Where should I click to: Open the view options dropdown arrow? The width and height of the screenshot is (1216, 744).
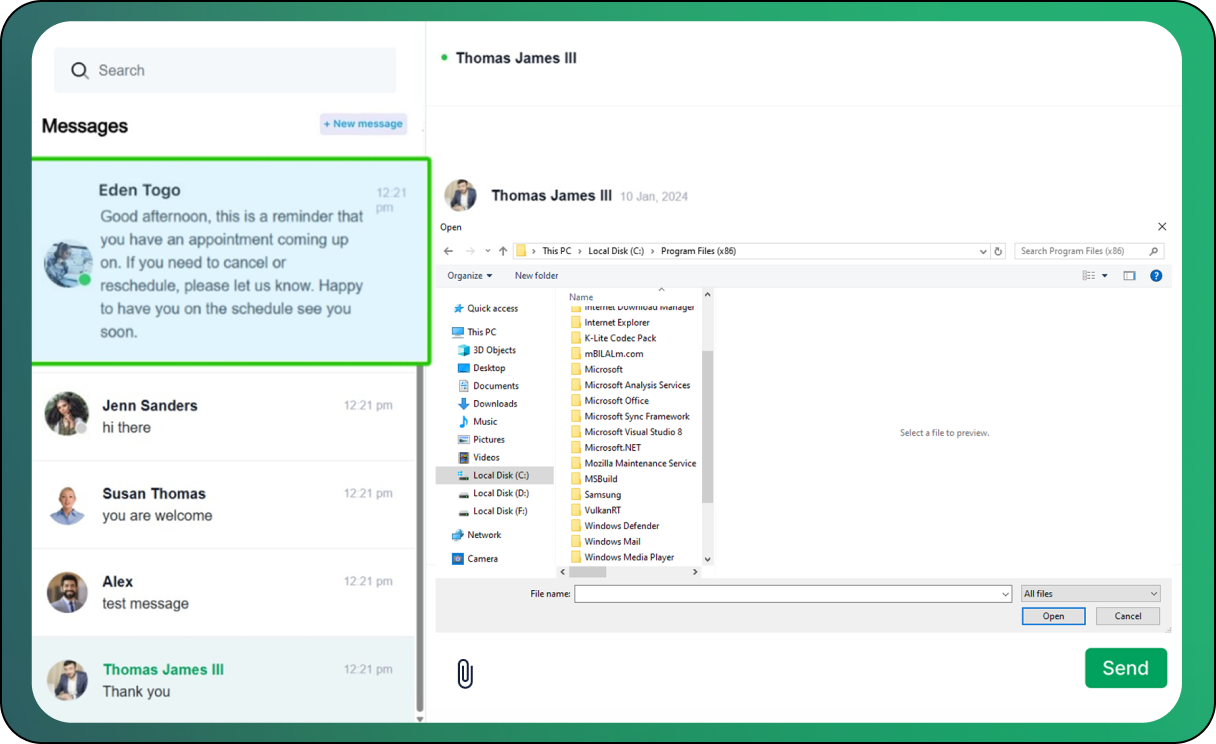[1105, 276]
